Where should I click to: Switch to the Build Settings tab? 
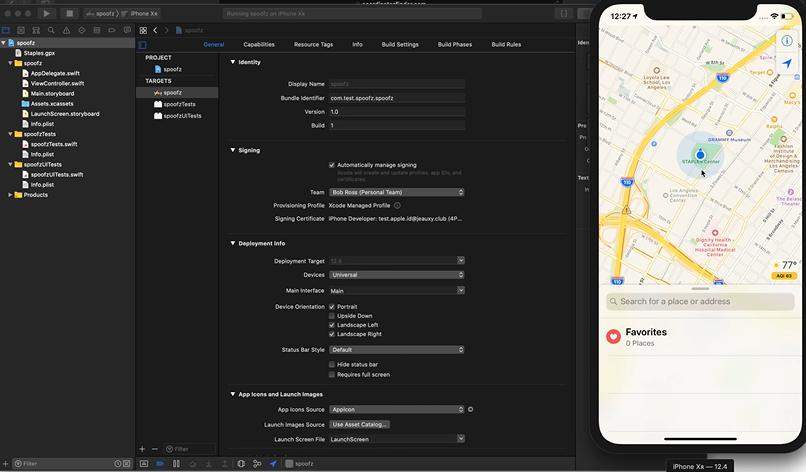pos(400,45)
